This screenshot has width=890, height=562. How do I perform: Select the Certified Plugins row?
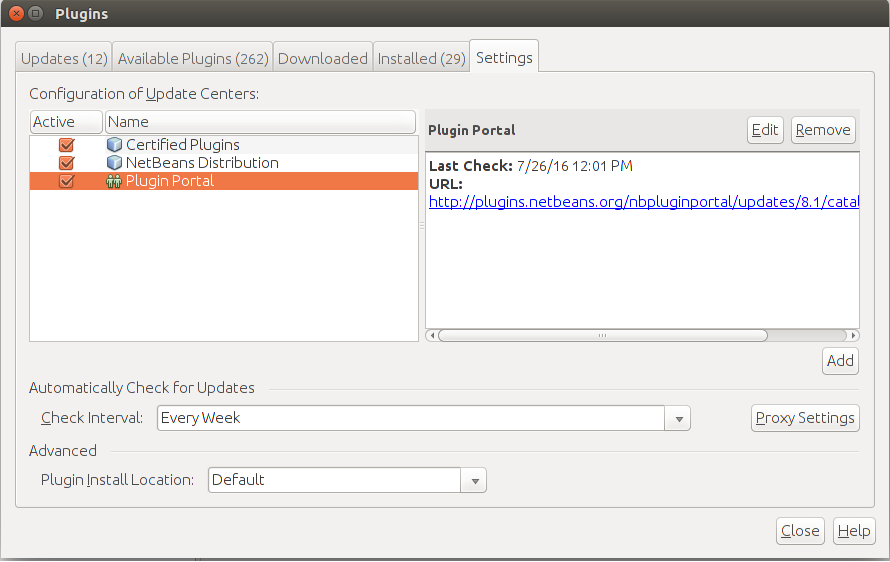click(x=224, y=145)
